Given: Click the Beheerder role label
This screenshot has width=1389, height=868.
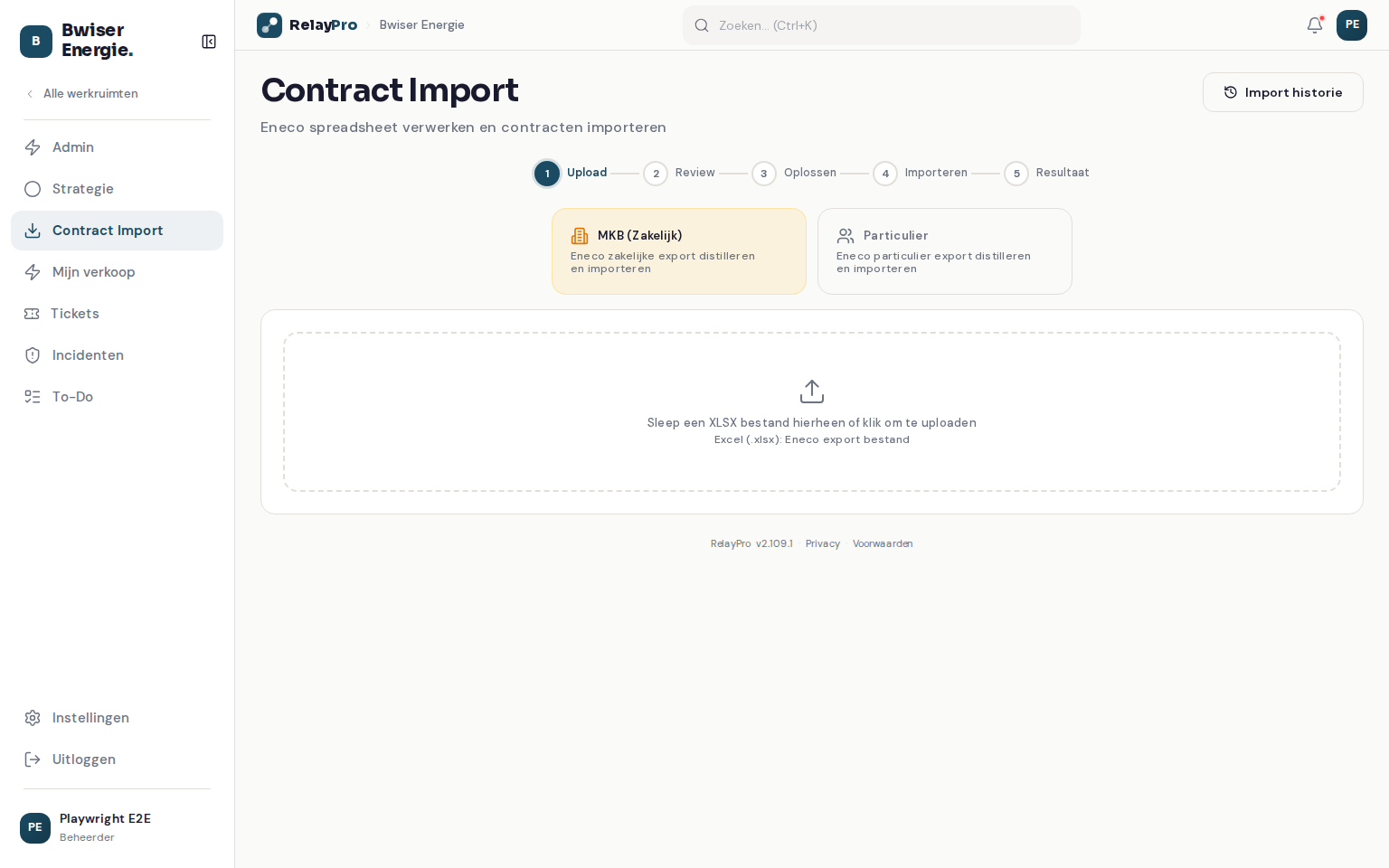Looking at the screenshot, I should (x=87, y=837).
